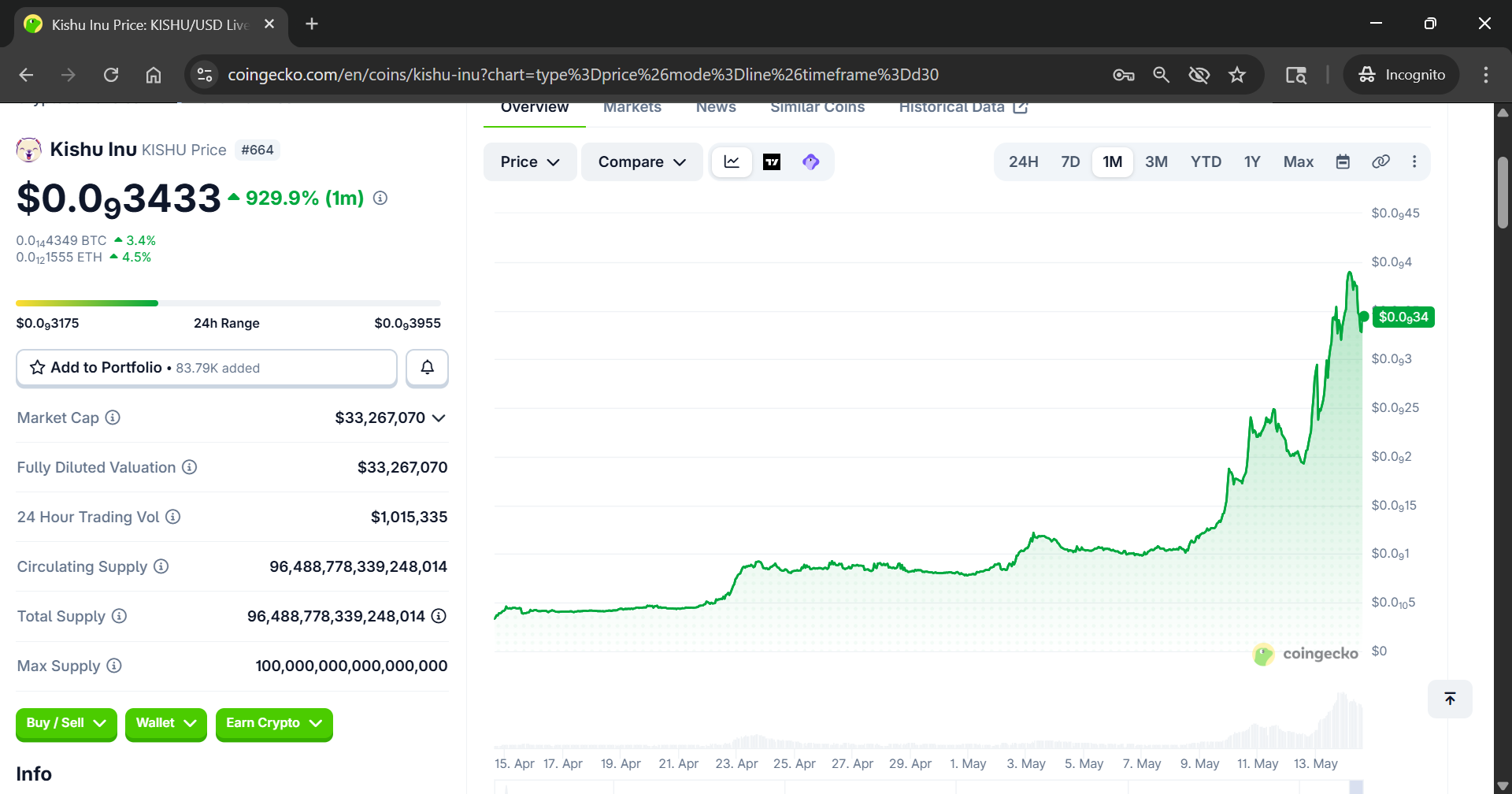The width and height of the screenshot is (1512, 794).
Task: Click the 0.0₁₄4349 BTC price text
Action: point(61,241)
